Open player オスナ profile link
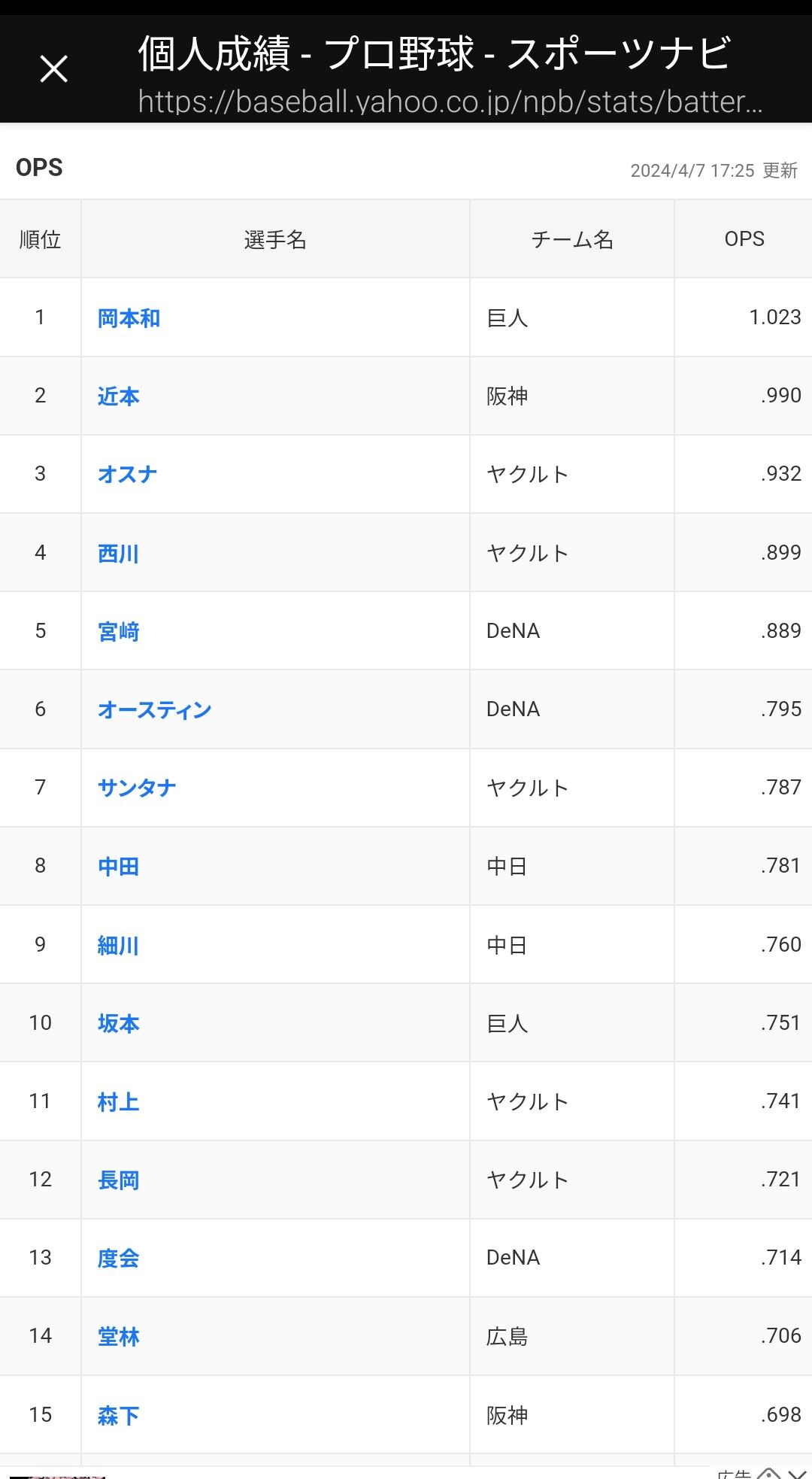812x1479 pixels. (x=127, y=475)
